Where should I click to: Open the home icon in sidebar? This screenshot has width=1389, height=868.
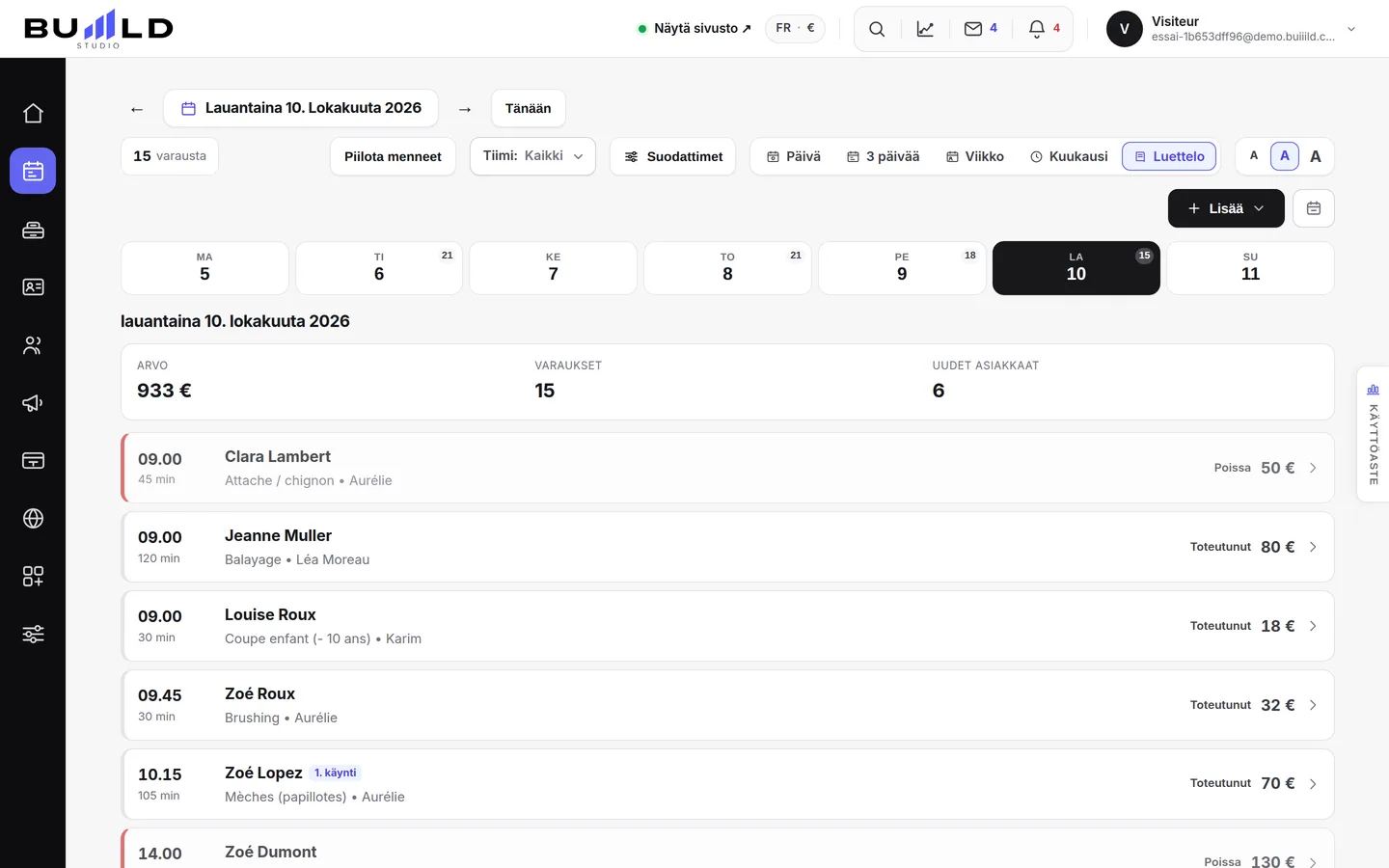point(33,113)
